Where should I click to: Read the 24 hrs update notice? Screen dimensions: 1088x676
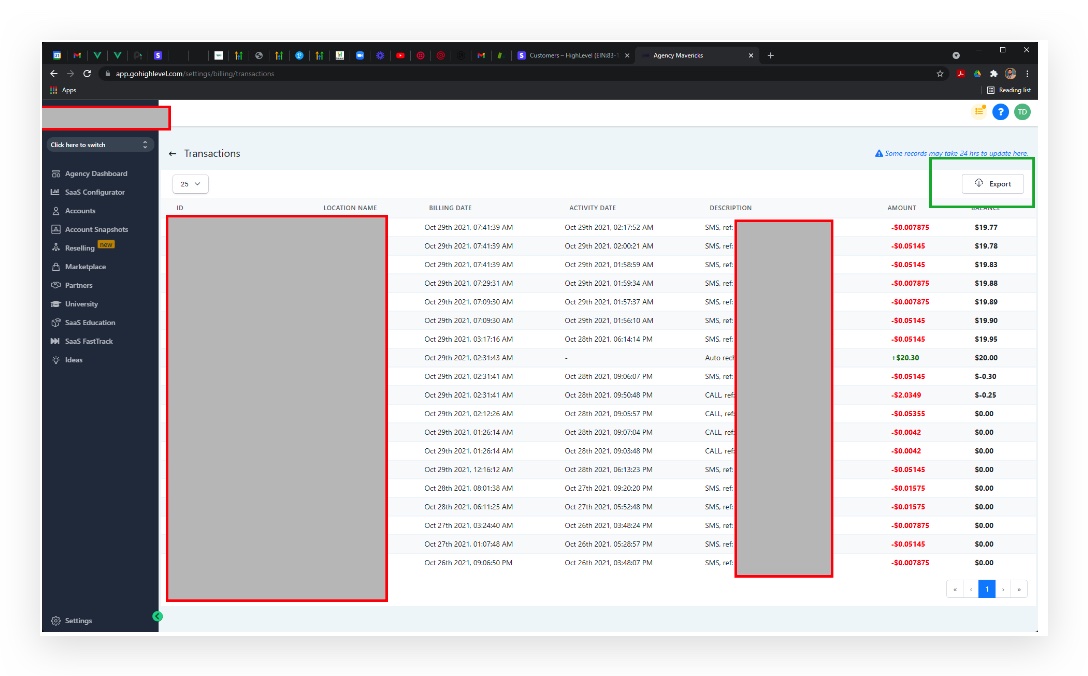[x=951, y=153]
